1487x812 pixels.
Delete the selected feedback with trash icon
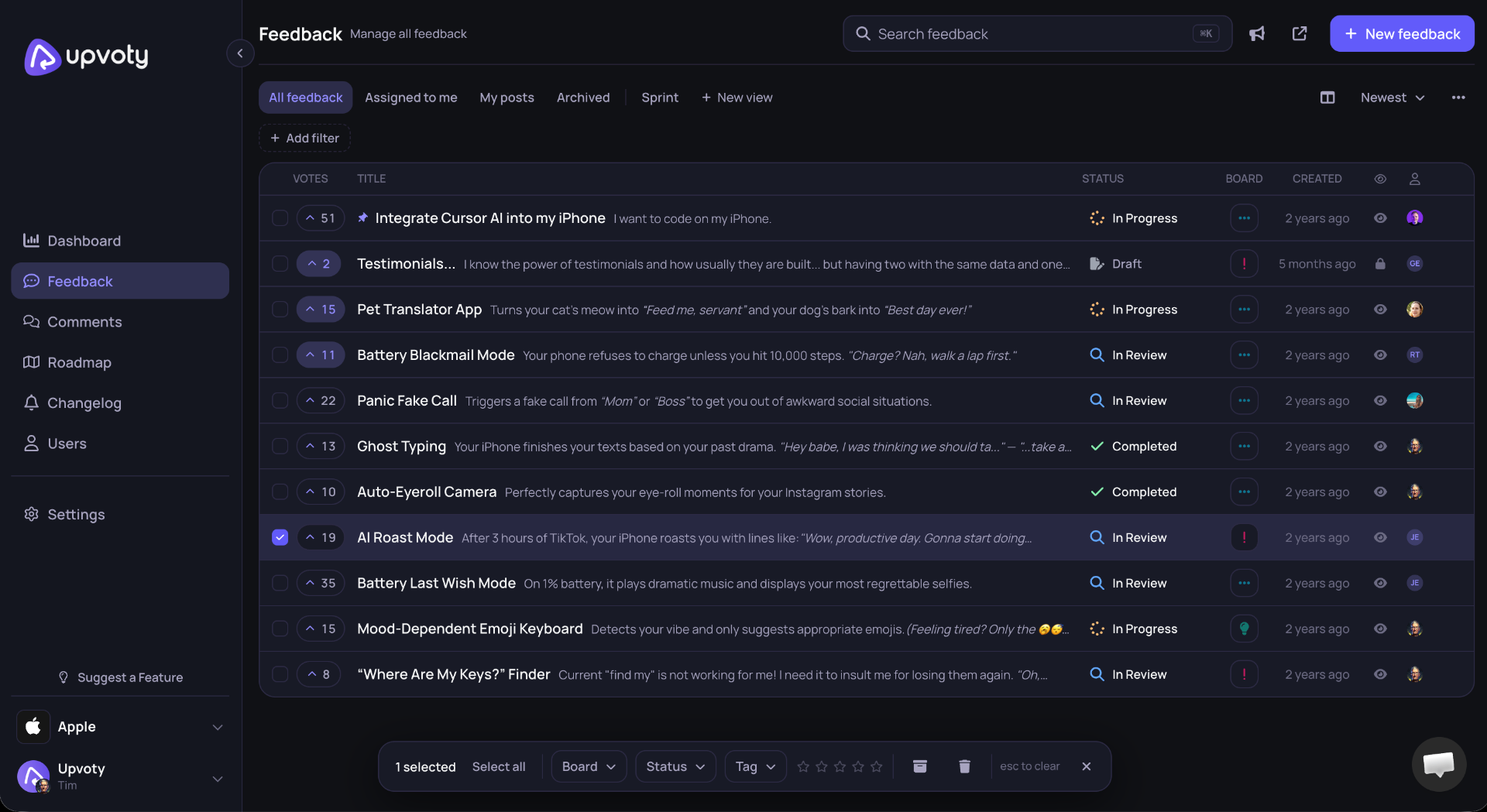964,766
